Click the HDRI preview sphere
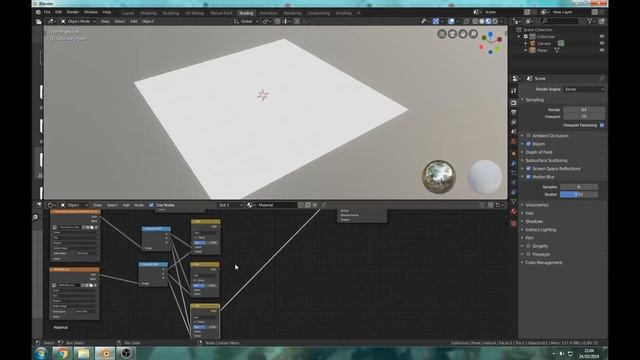Screen dimensions: 640x360 pyautogui.click(x=438, y=177)
